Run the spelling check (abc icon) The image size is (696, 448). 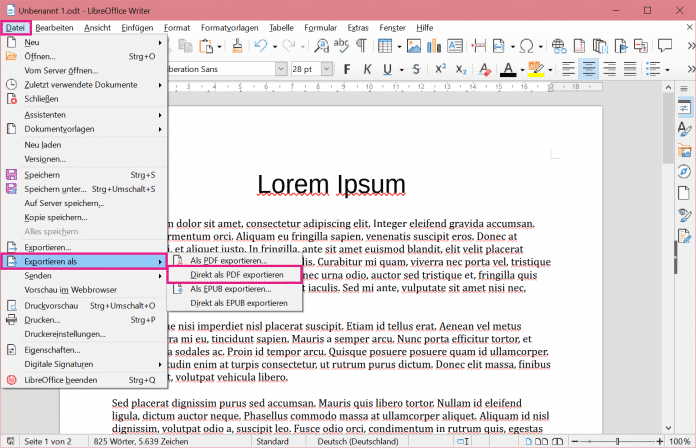[x=341, y=46]
